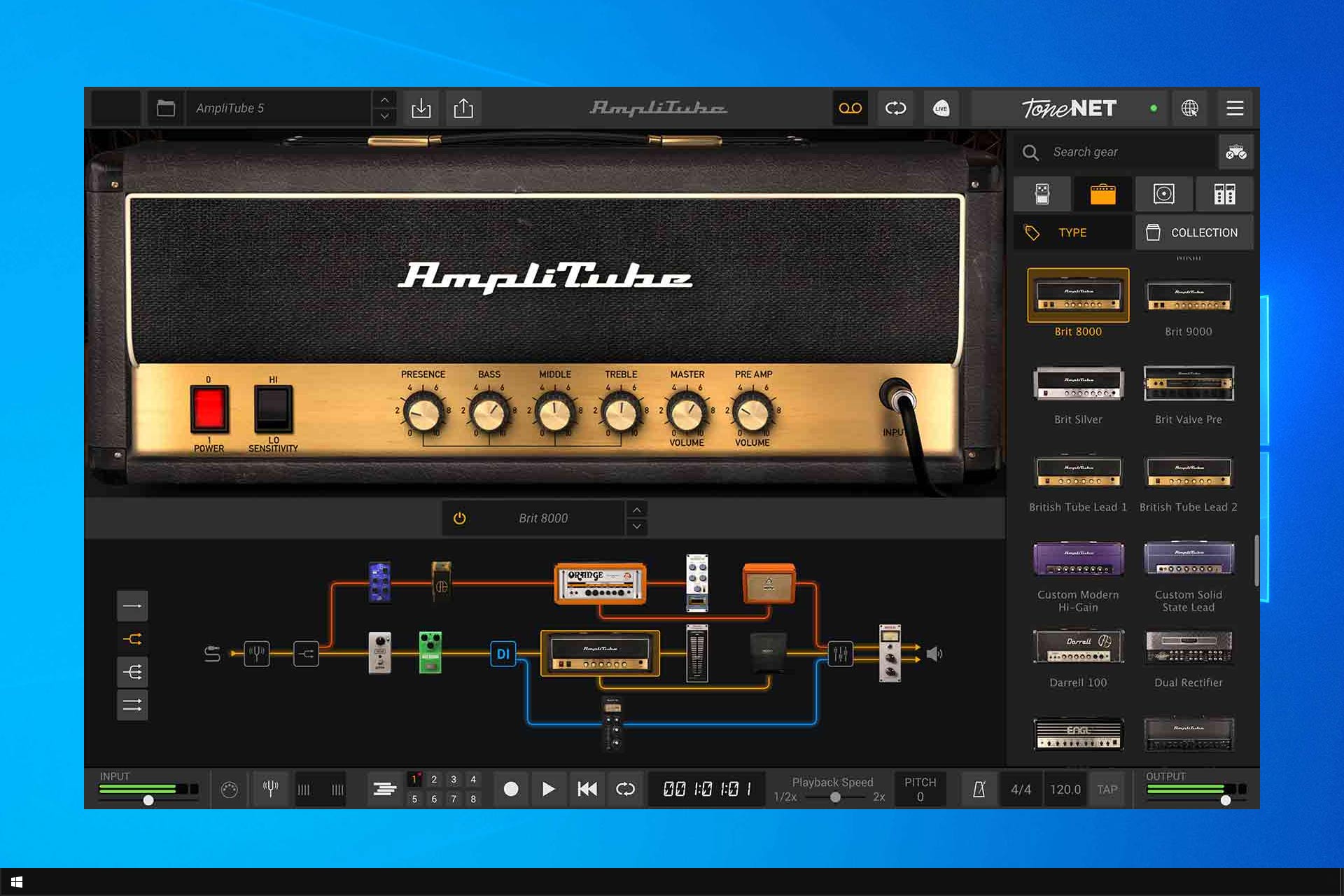Enable recorder track 5
This screenshot has width=1344, height=896.
pos(414,799)
